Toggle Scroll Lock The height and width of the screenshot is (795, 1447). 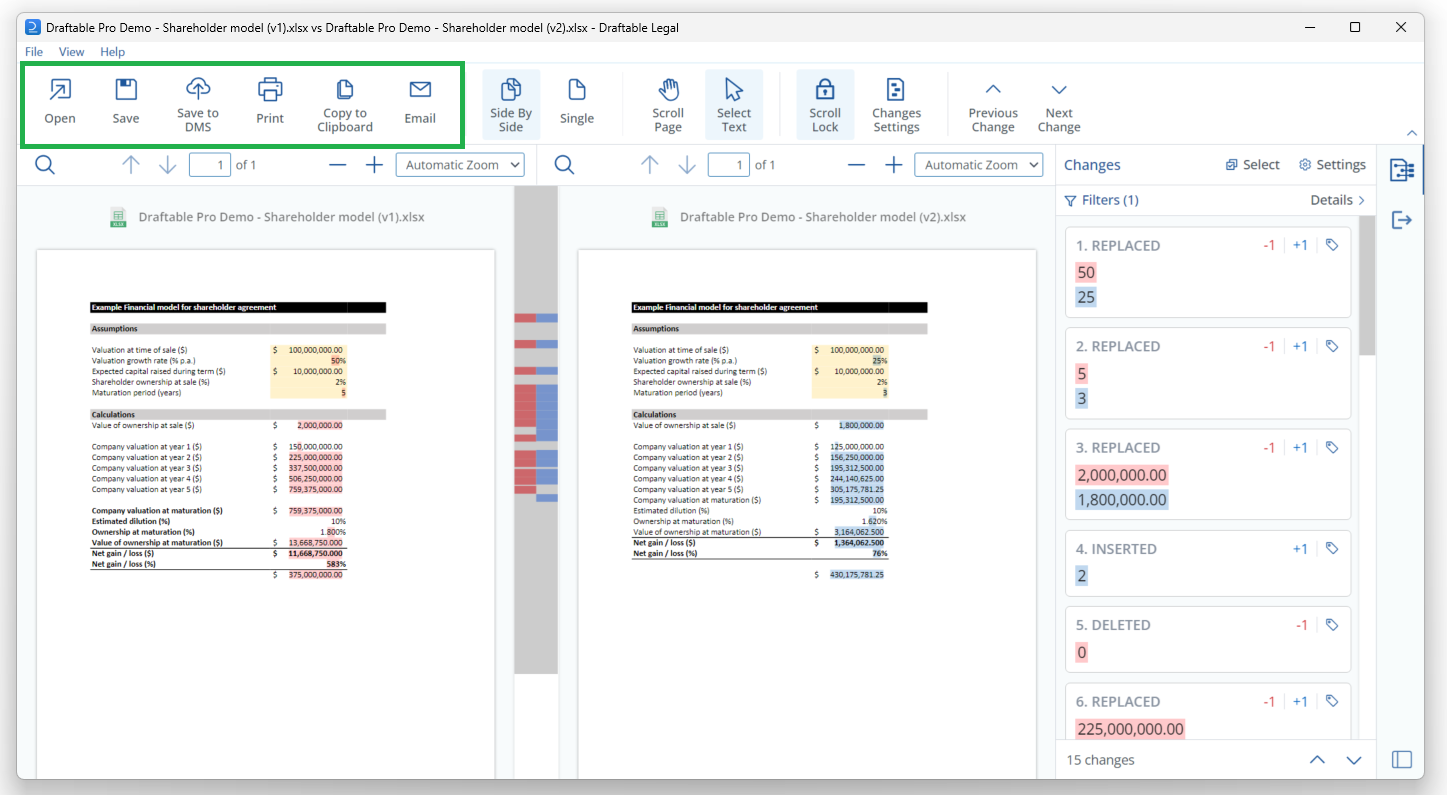[x=825, y=104]
